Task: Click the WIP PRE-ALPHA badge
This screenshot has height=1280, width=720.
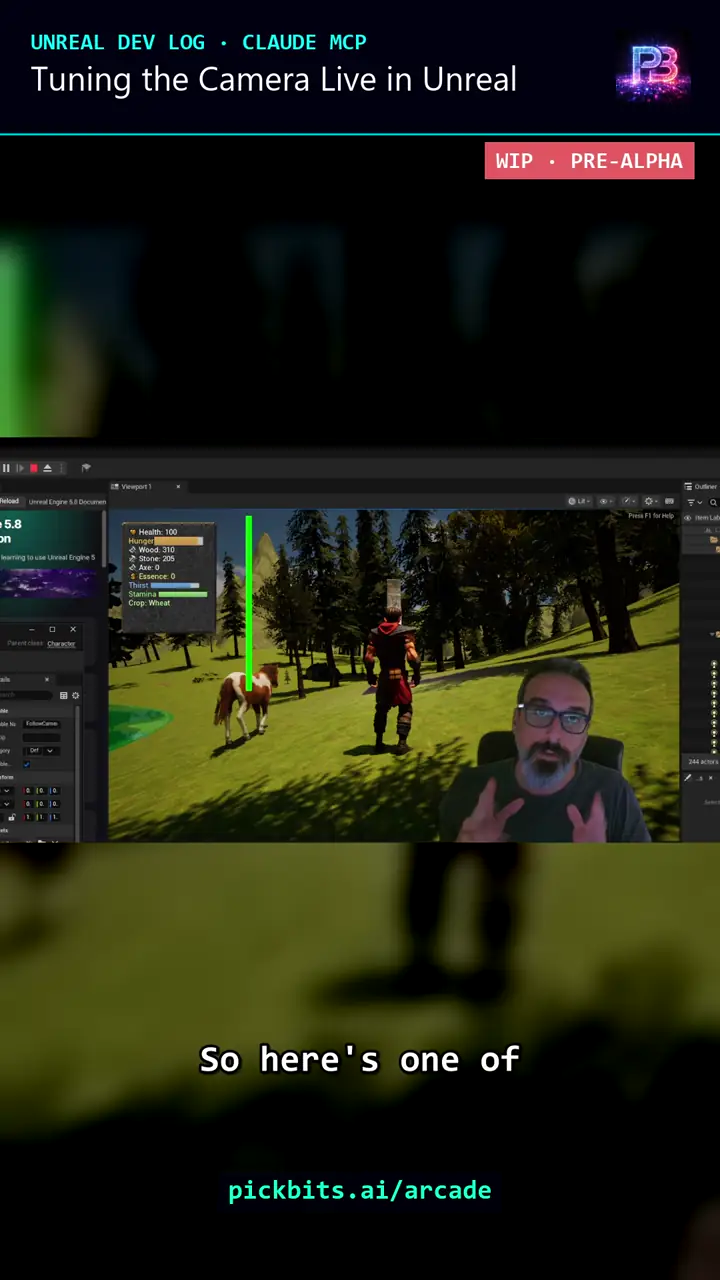Action: click(x=589, y=161)
